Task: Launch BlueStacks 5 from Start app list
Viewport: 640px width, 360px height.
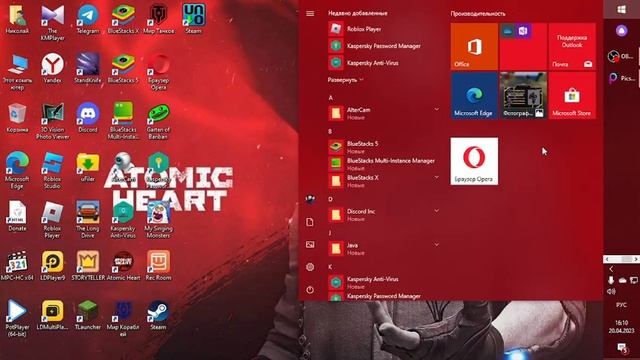Action: coord(384,147)
